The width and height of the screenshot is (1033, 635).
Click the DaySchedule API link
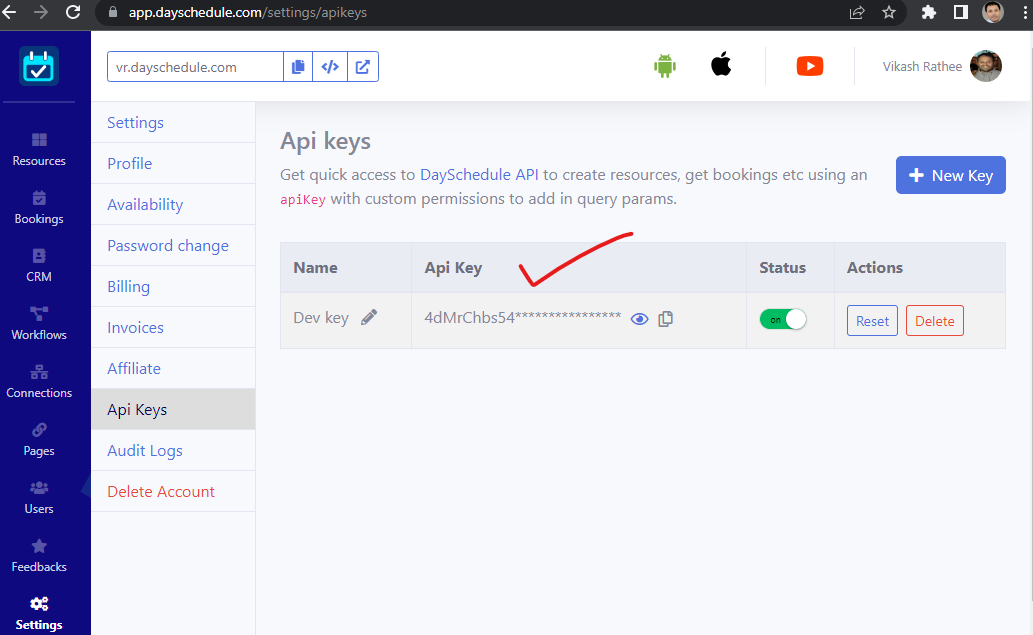[x=478, y=174]
